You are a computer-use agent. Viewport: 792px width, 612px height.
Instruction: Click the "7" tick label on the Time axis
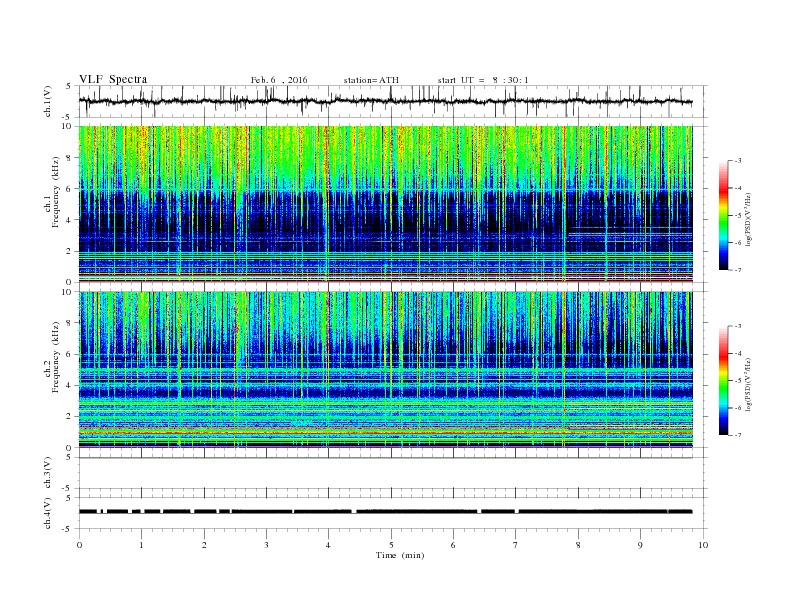(x=516, y=545)
